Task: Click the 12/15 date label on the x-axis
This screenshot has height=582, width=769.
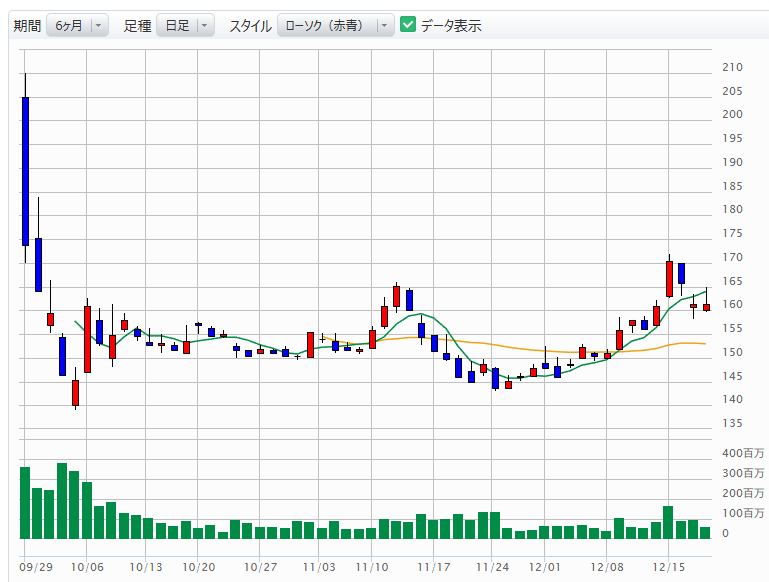Action: point(667,566)
